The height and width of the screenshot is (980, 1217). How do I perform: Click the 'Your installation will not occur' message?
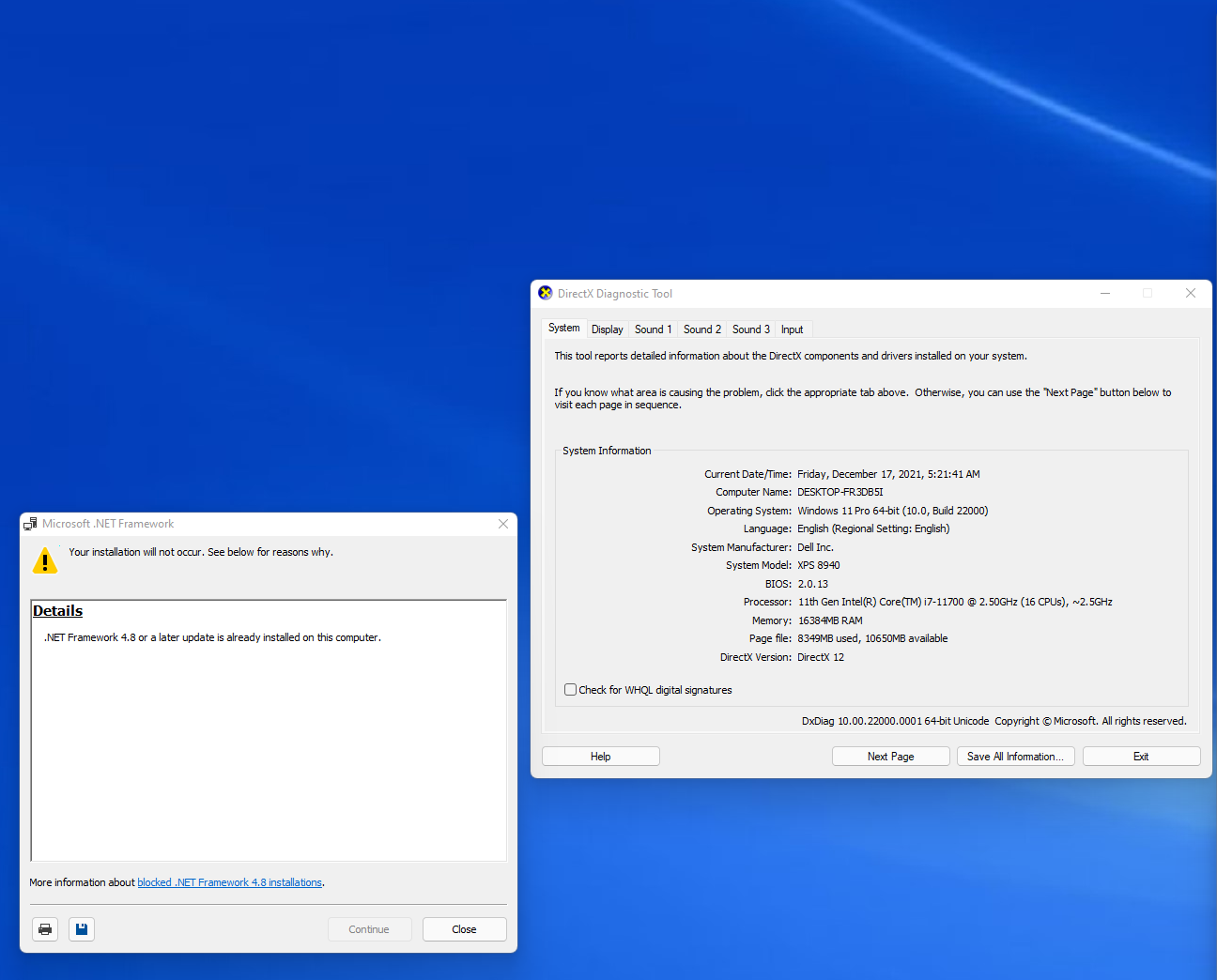pos(201,552)
